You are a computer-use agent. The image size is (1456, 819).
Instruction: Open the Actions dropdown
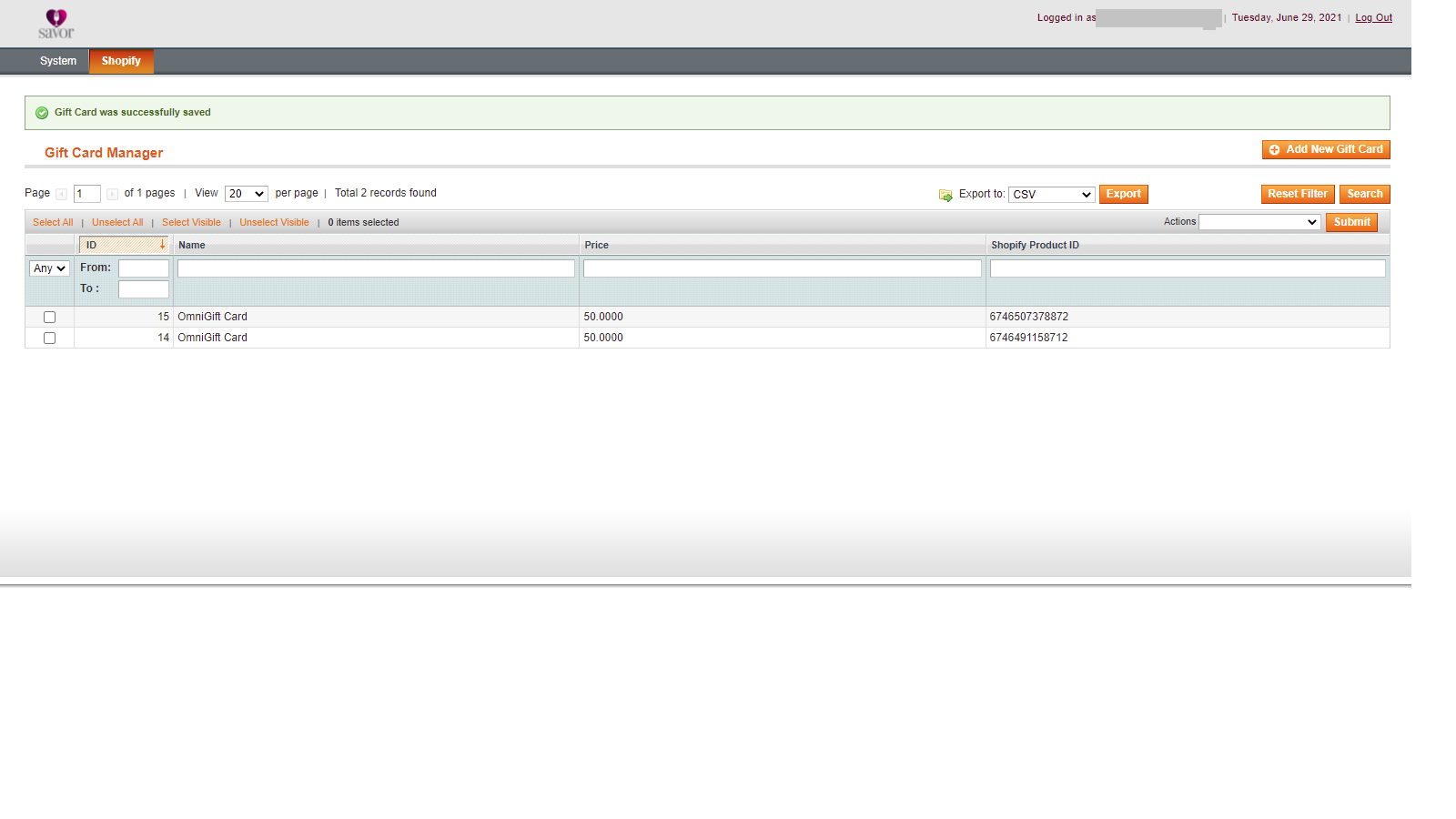(1259, 221)
